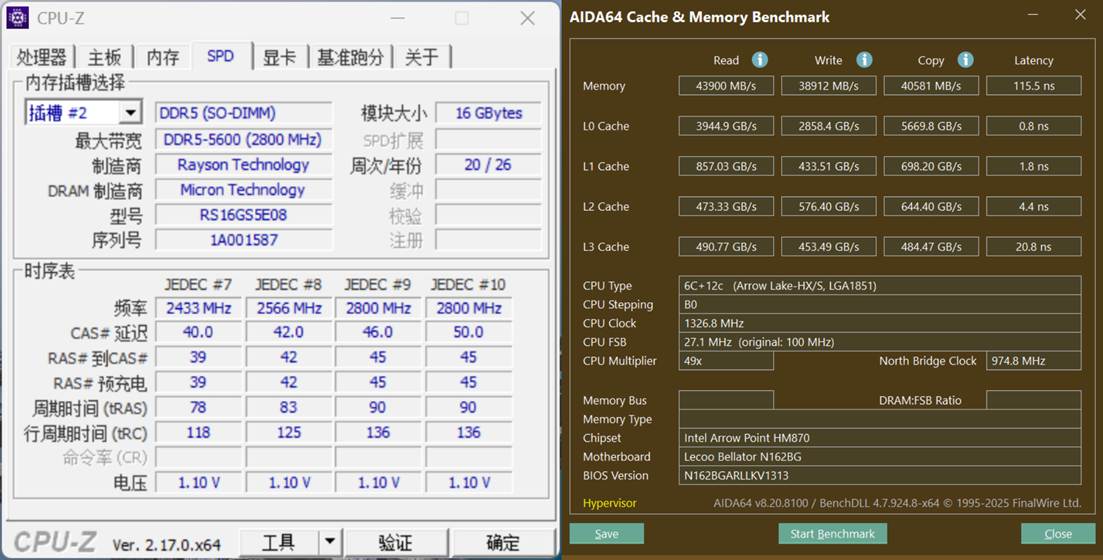The height and width of the screenshot is (560, 1103).
Task: Click the CPU FSB value 27.1 MHz
Action: (880, 342)
